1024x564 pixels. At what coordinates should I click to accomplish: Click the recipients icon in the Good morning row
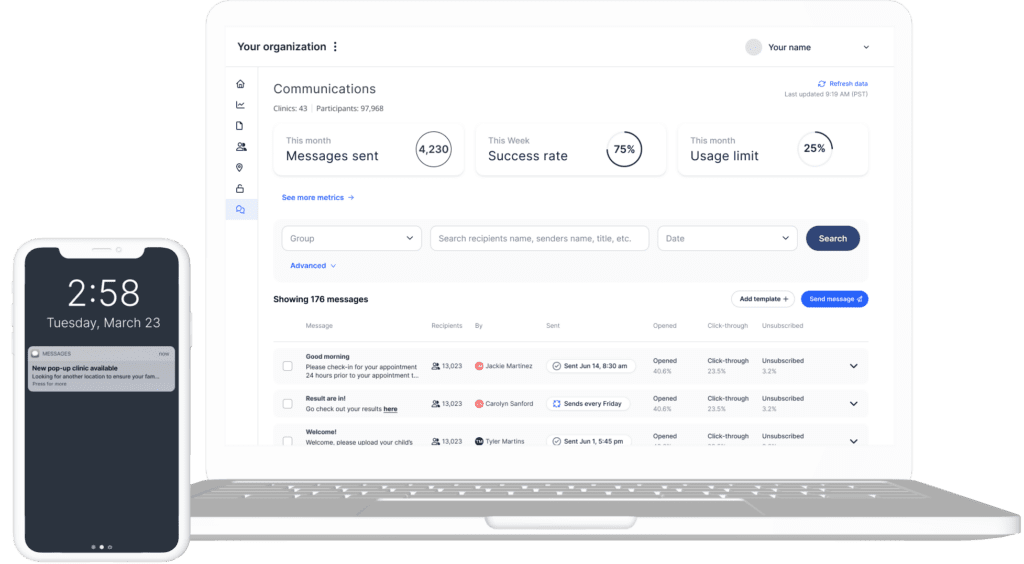pos(435,366)
